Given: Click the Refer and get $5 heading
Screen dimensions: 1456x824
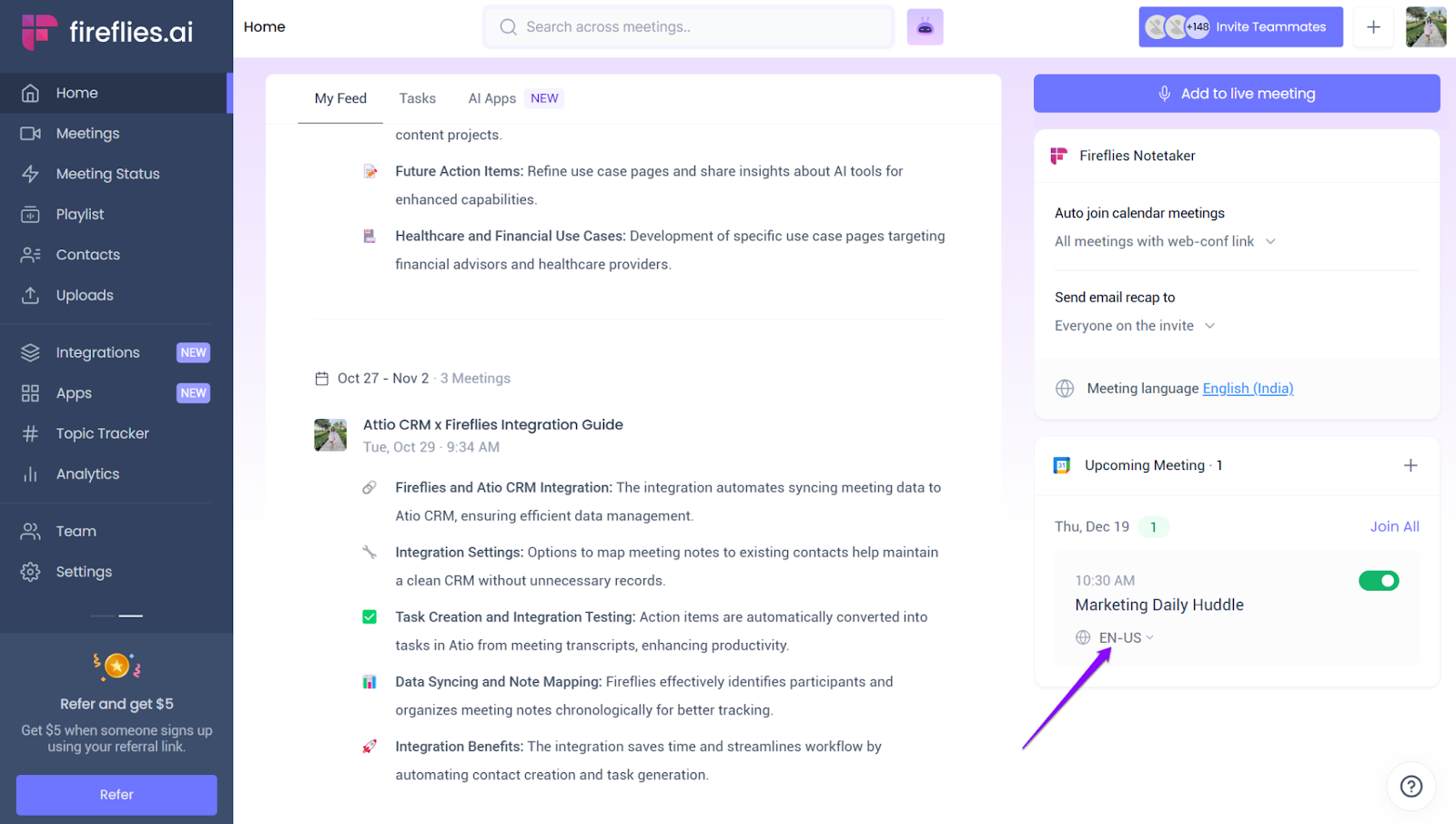Looking at the screenshot, I should pyautogui.click(x=116, y=704).
